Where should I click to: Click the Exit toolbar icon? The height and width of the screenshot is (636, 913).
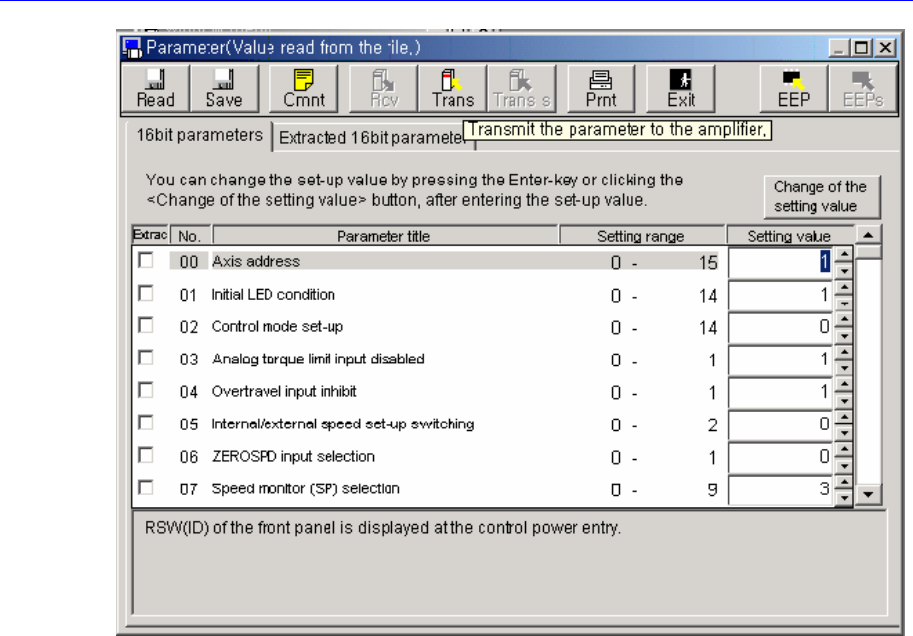681,89
